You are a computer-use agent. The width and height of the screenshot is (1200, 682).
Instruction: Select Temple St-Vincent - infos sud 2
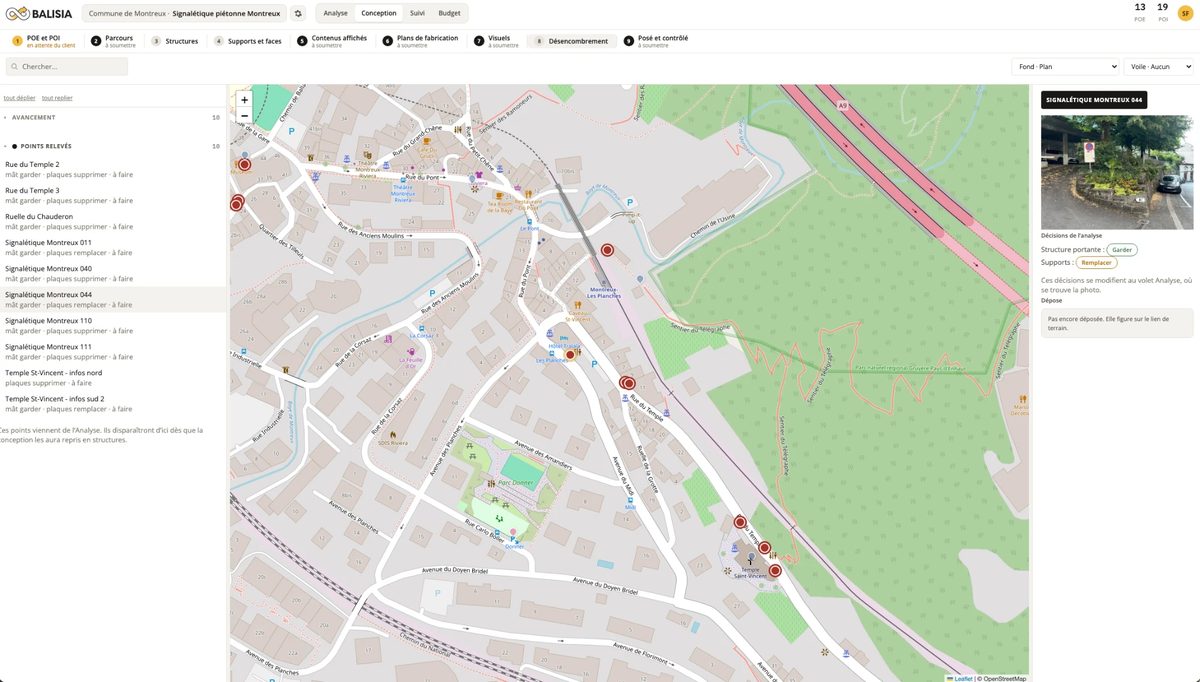(x=113, y=403)
